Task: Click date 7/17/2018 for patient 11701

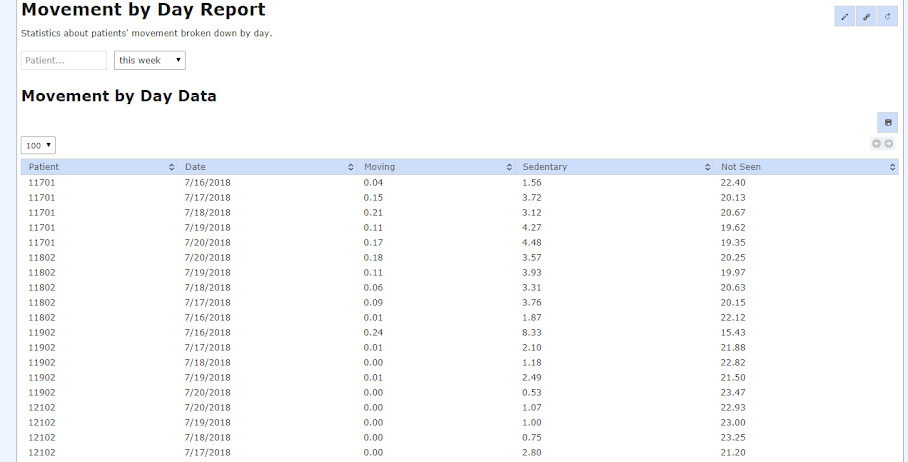Action: coord(207,197)
